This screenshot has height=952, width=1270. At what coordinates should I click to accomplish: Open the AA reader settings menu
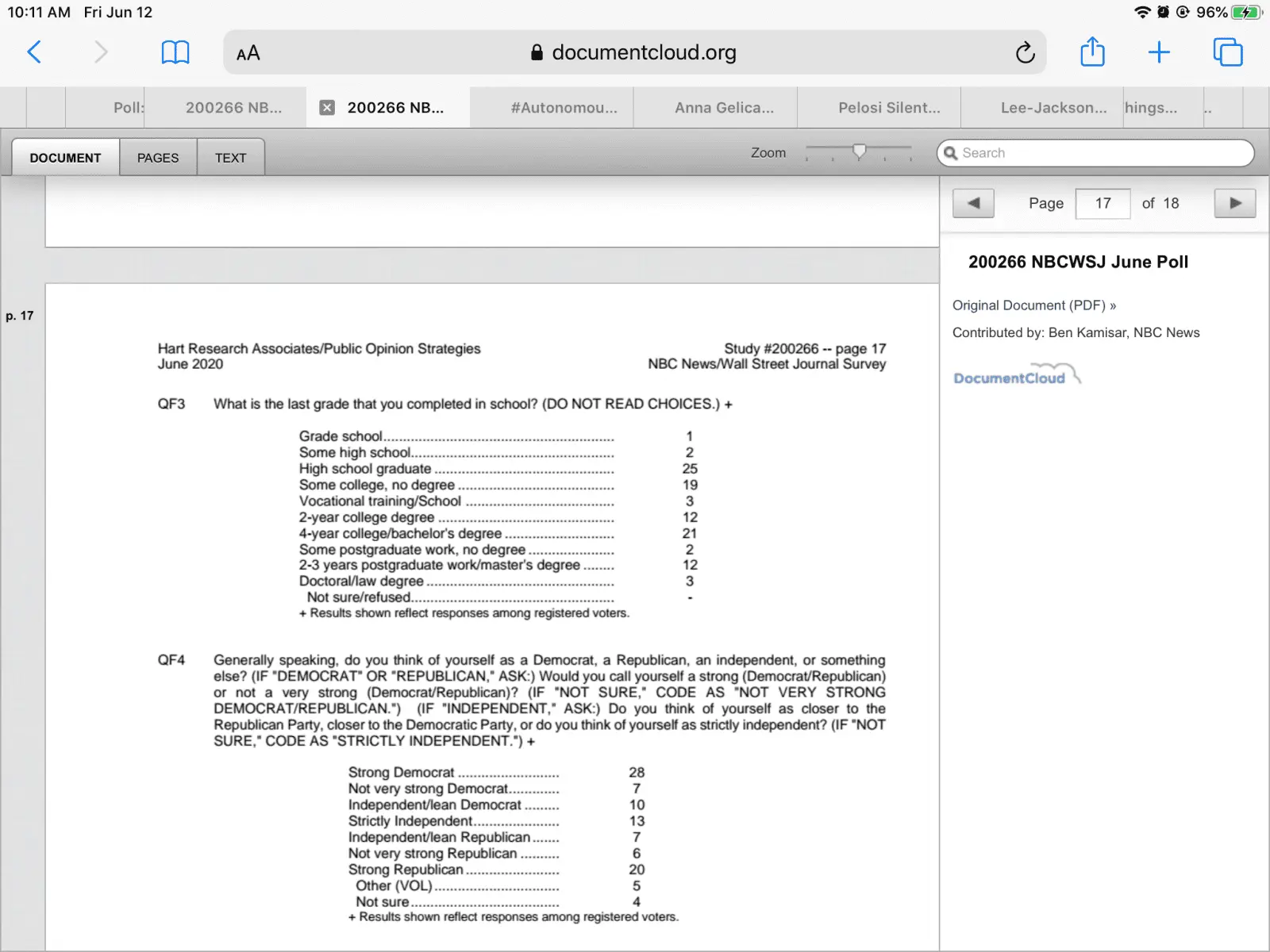point(248,53)
